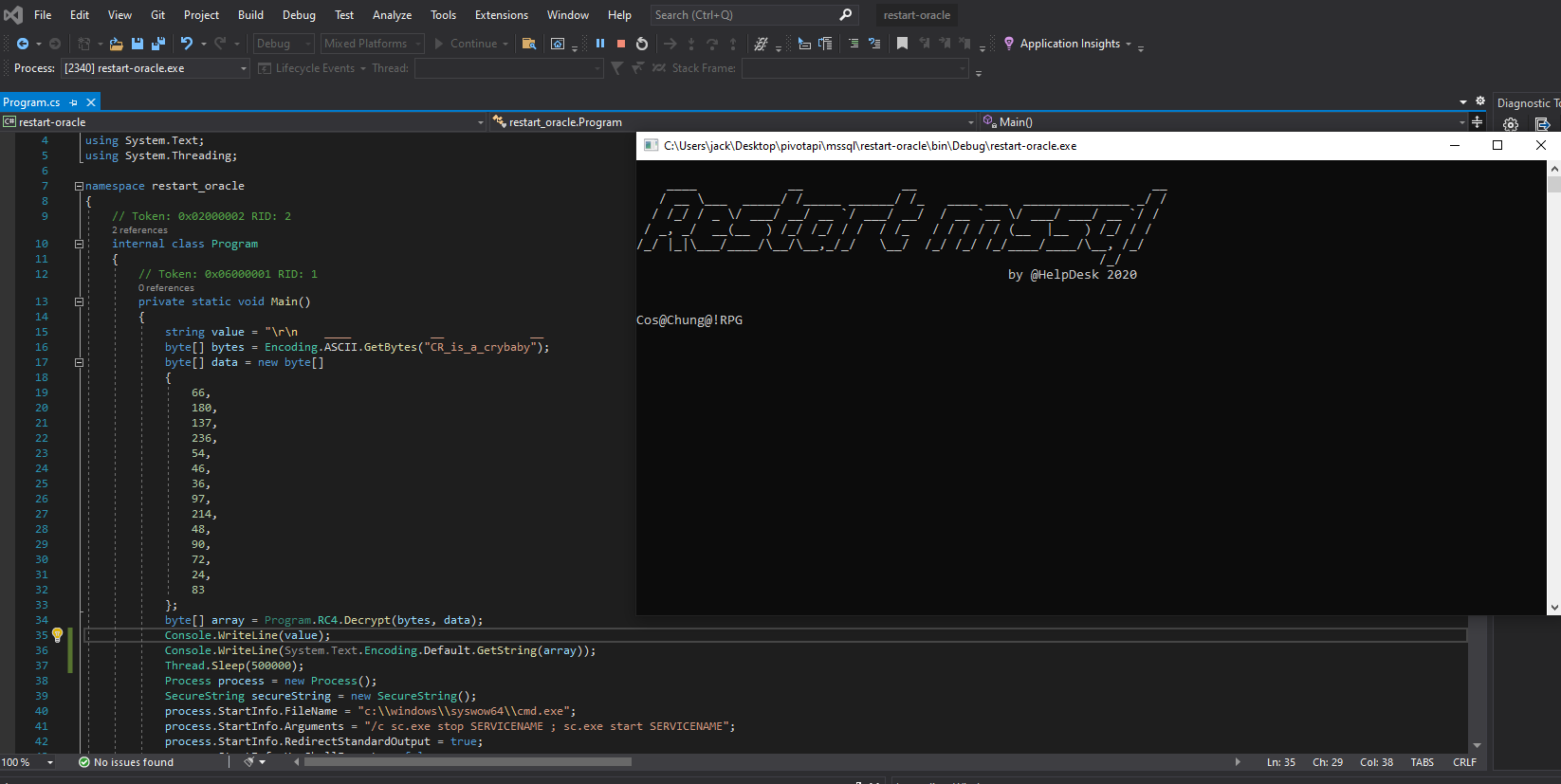The image size is (1561, 784).
Task: Stop debugging via the red square icon
Action: click(621, 44)
